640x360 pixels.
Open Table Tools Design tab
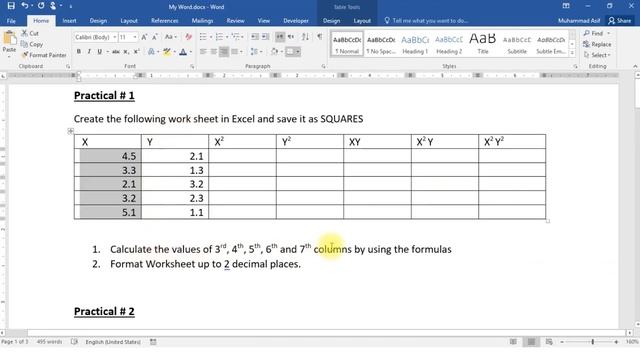[331, 21]
